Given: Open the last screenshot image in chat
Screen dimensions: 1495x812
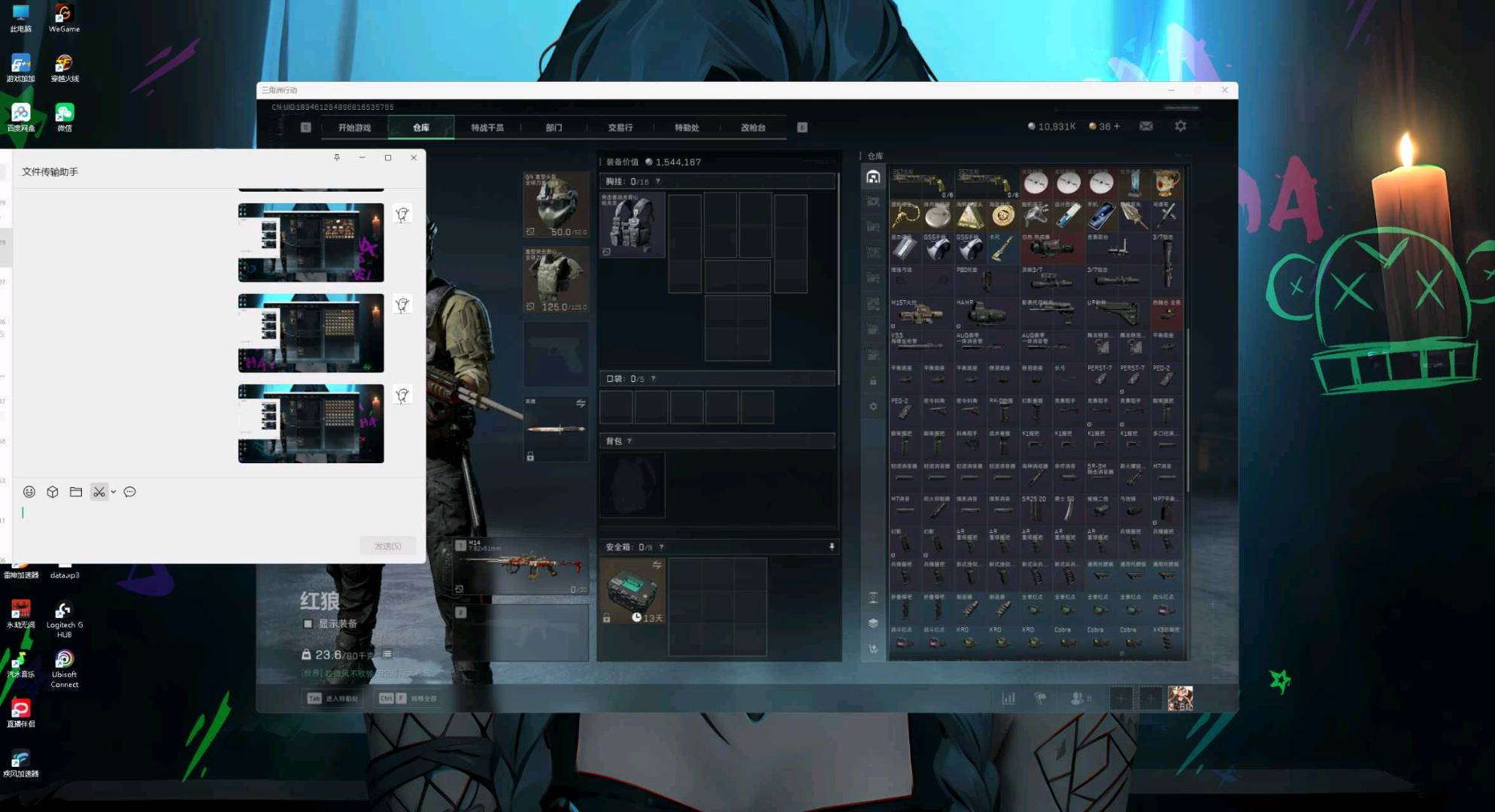Looking at the screenshot, I should pyautogui.click(x=311, y=423).
